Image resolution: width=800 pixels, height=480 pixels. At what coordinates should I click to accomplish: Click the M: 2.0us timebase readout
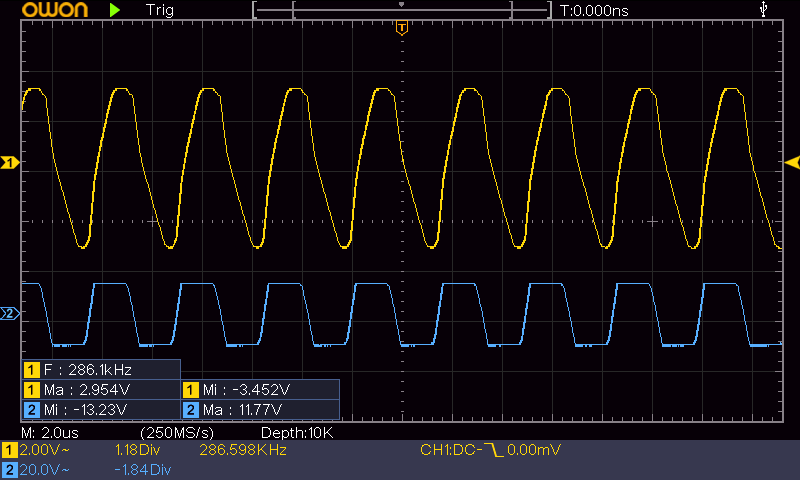pyautogui.click(x=50, y=433)
